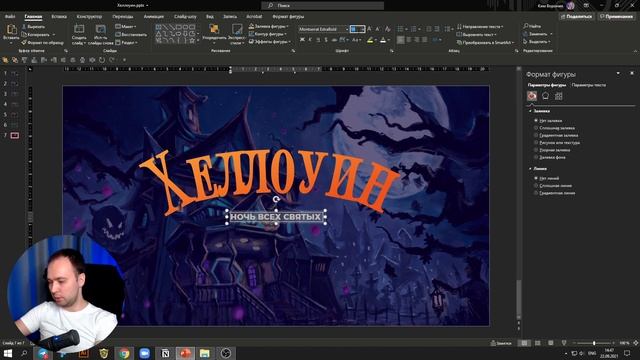
Task: Align text left in paragraph group
Action: (x=401, y=40)
